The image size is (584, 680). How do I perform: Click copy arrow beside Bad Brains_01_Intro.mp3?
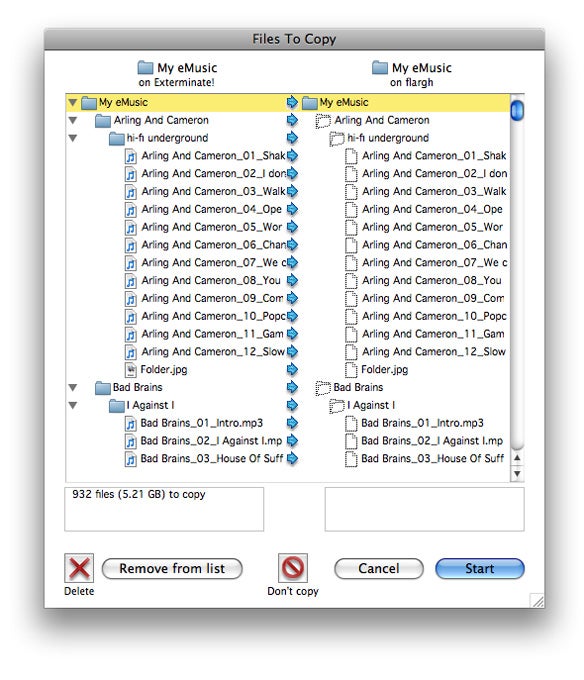[x=293, y=423]
